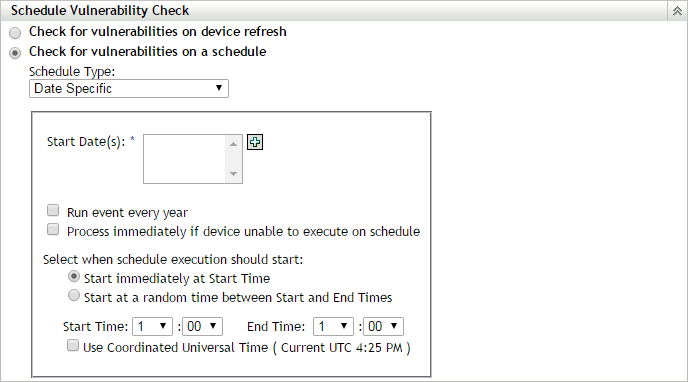Click inside the Start Date(s) list box
The width and height of the screenshot is (688, 382).
[x=184, y=159]
